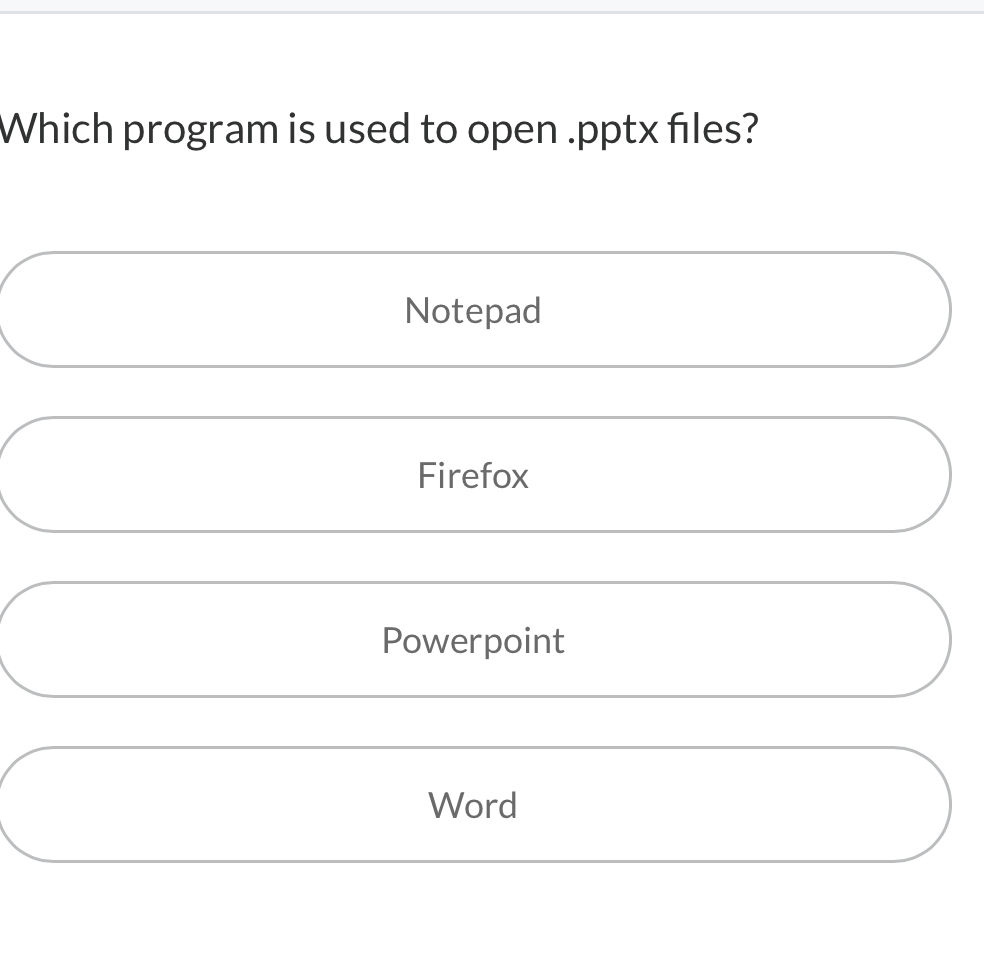Screen dimensions: 984x971
Task: Tap the 'Notepad' label text
Action: click(473, 311)
